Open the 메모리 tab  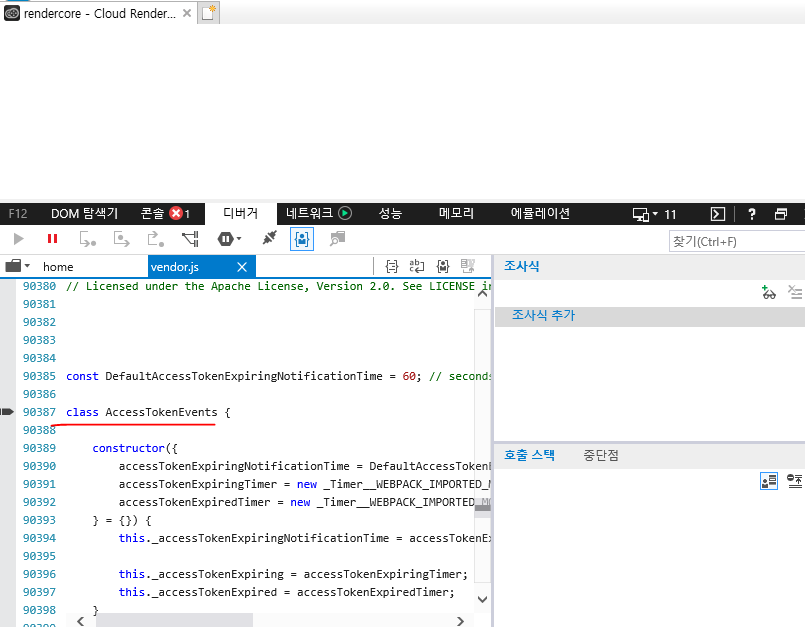tap(456, 213)
